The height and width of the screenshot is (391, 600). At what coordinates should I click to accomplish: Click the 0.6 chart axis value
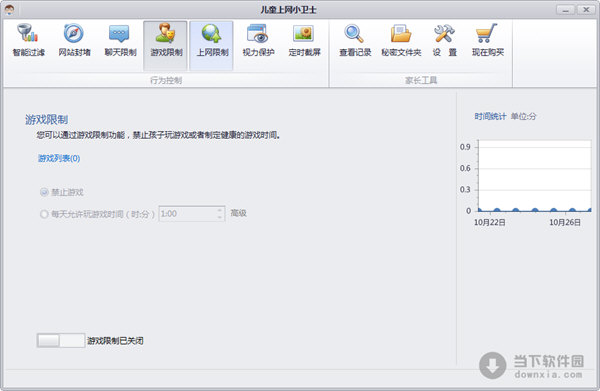pos(465,168)
